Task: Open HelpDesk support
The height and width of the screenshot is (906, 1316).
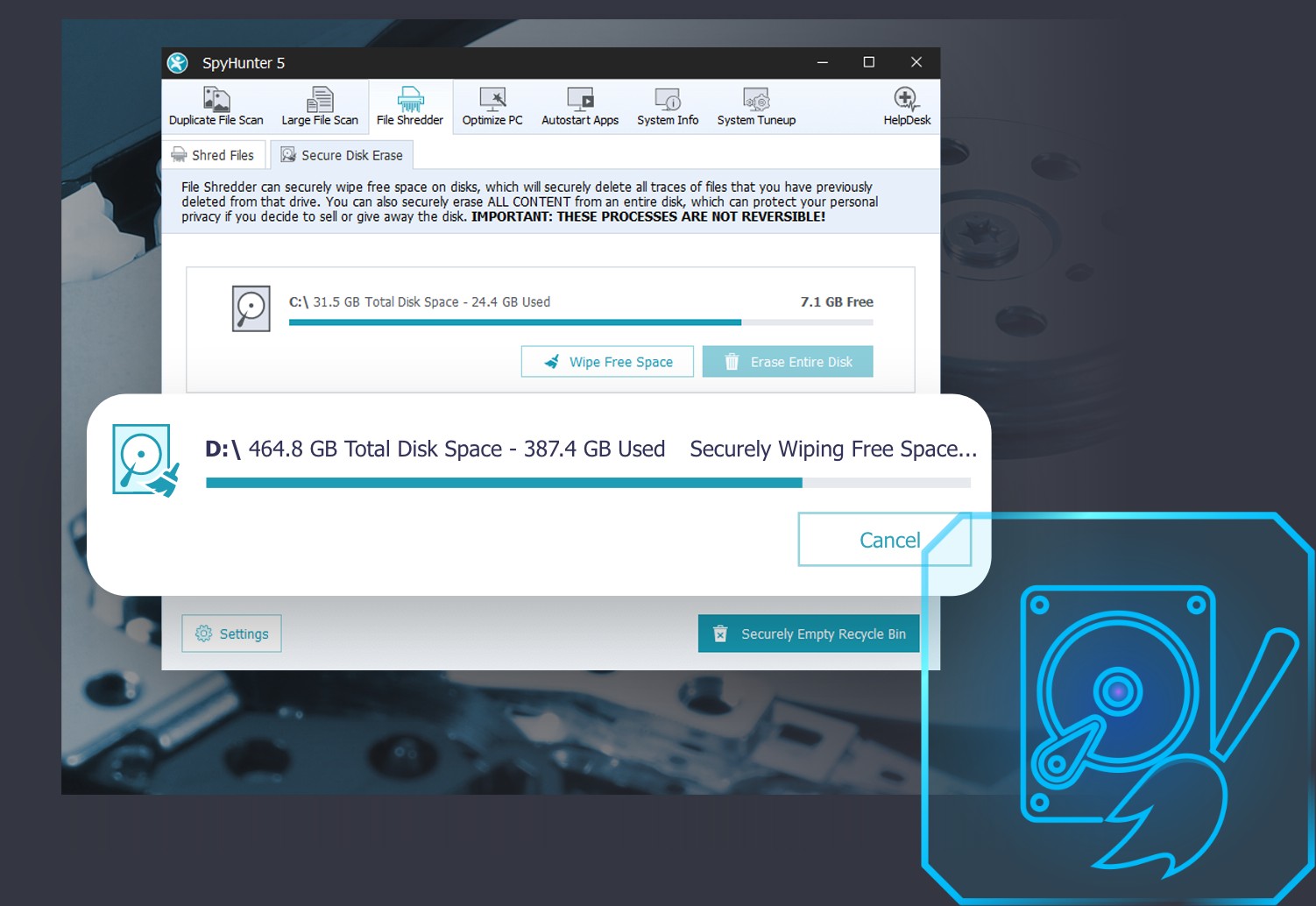Action: coord(907,105)
